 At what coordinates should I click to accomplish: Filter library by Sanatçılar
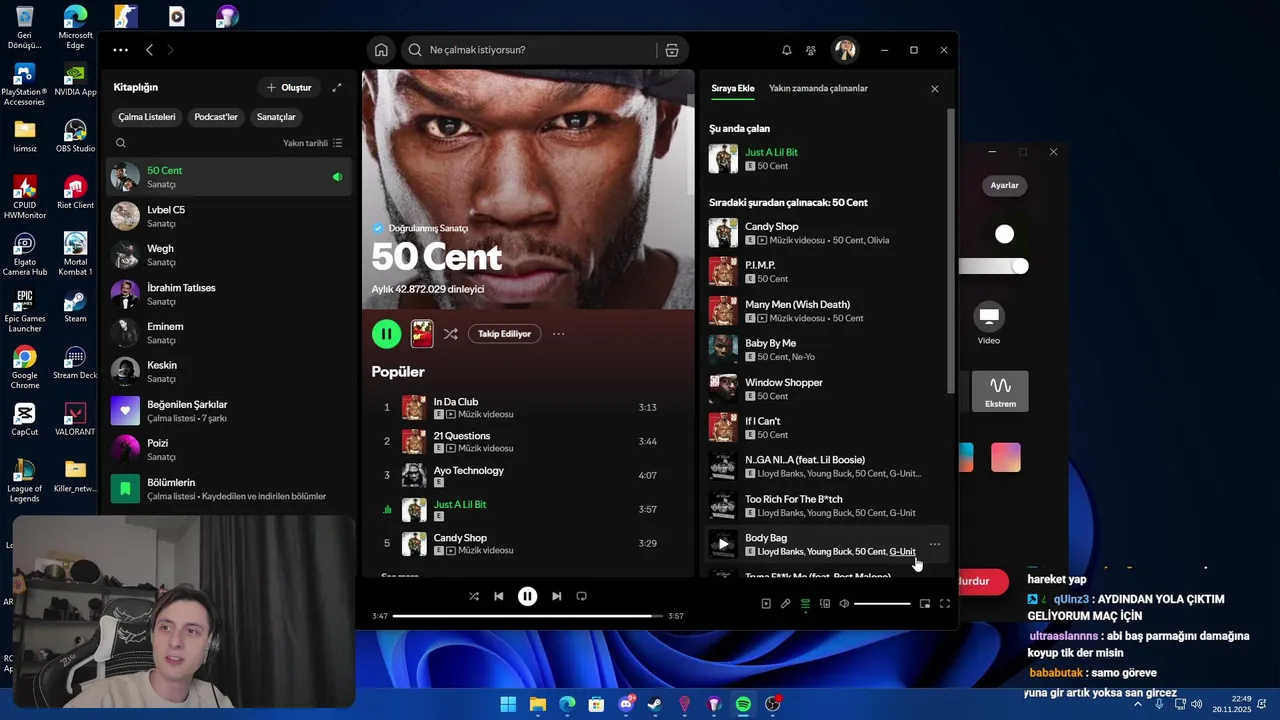[x=276, y=117]
